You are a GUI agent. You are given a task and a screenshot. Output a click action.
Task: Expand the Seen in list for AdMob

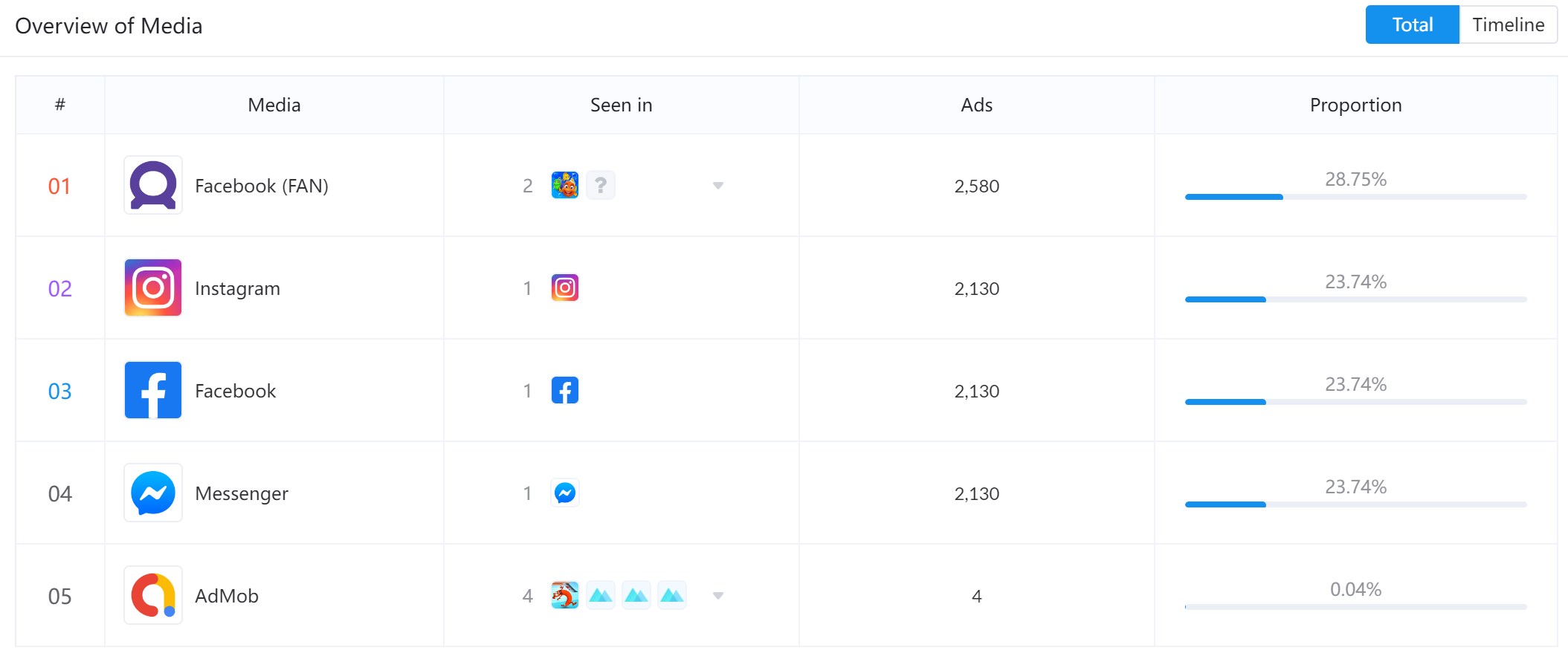(718, 596)
